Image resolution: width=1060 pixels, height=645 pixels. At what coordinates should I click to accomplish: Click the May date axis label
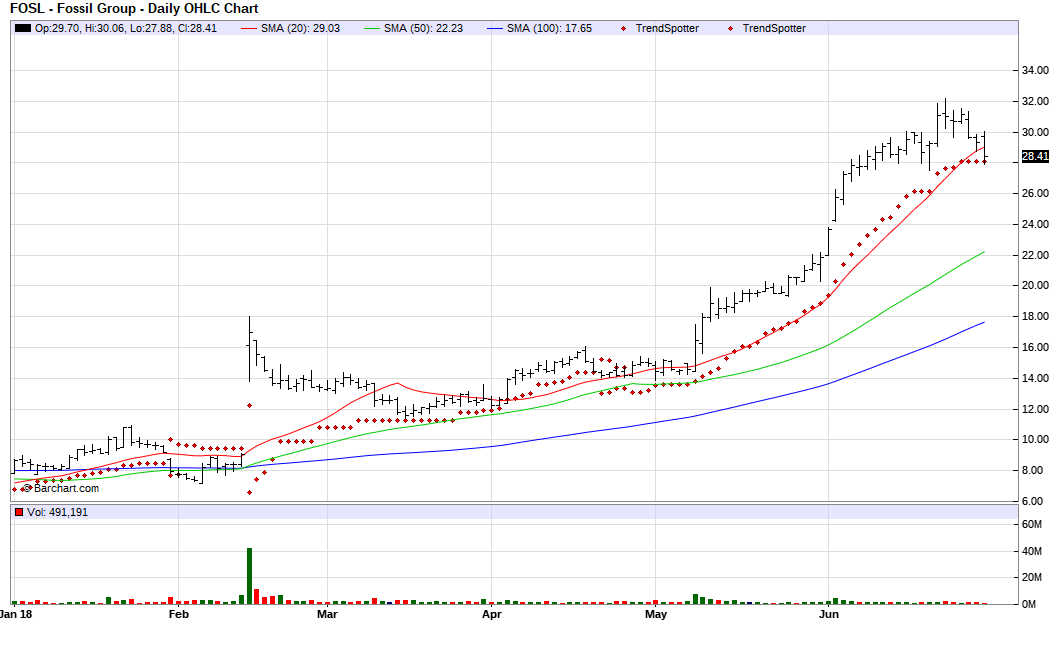click(656, 614)
